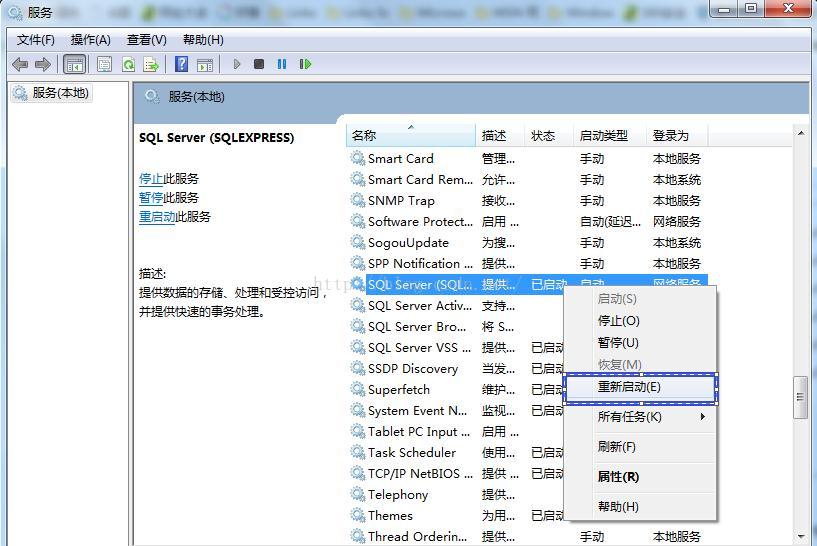This screenshot has width=817, height=546.
Task: Select the SQL Server VSS service row
Action: [455, 348]
